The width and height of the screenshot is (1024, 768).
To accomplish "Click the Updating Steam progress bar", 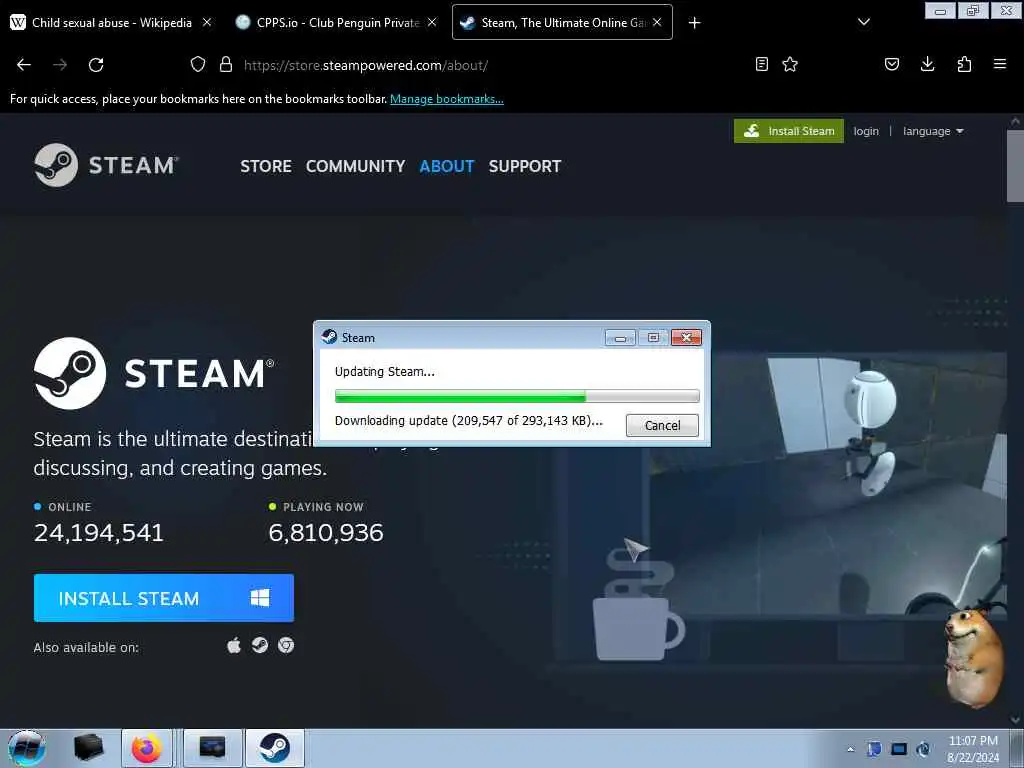I will pyautogui.click(x=517, y=396).
